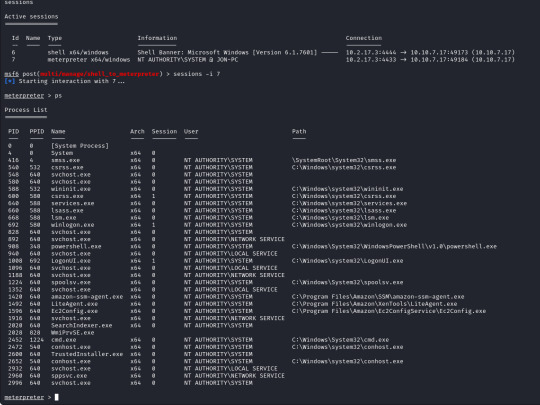
Task: Click the User column header
Action: tap(191, 131)
